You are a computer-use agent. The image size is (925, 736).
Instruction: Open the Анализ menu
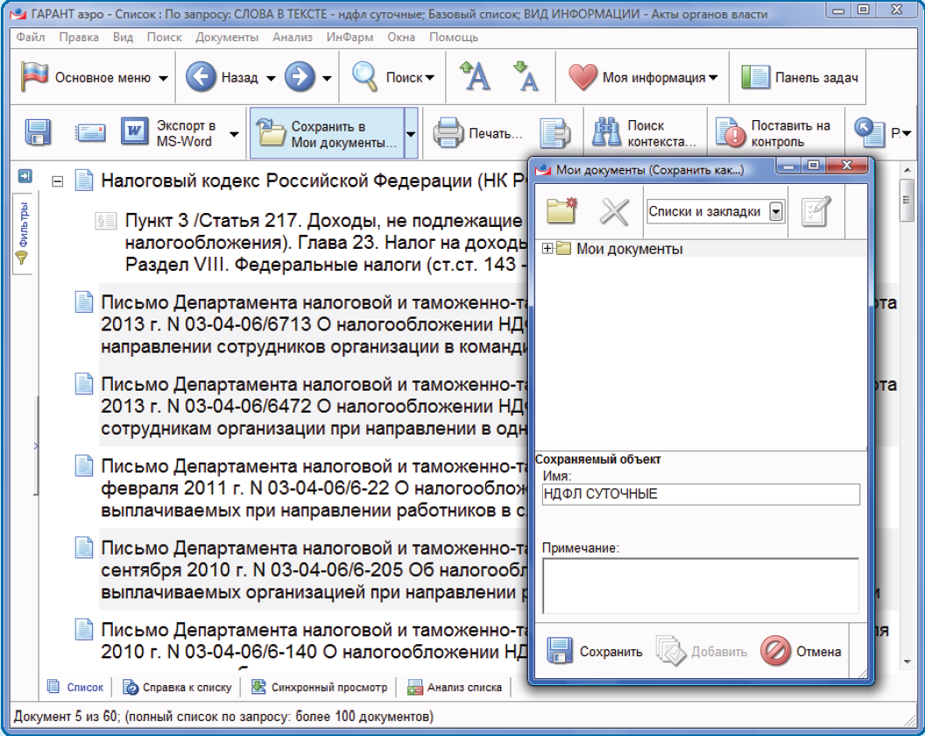292,37
